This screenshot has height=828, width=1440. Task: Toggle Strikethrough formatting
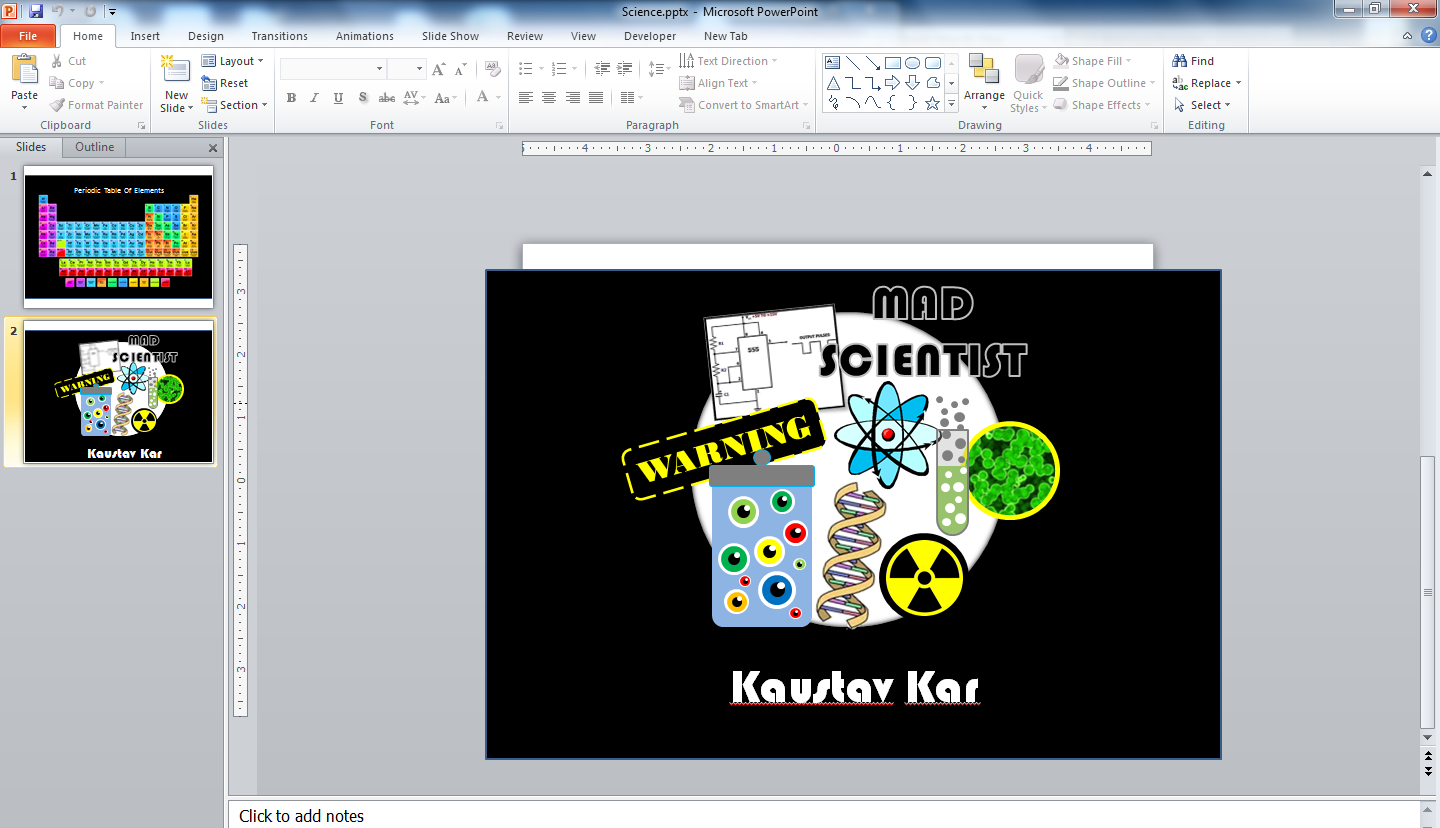[x=386, y=98]
